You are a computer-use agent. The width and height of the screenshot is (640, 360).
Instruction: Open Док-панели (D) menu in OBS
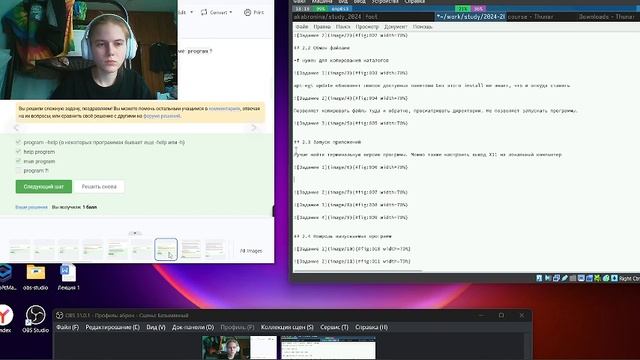[193, 327]
